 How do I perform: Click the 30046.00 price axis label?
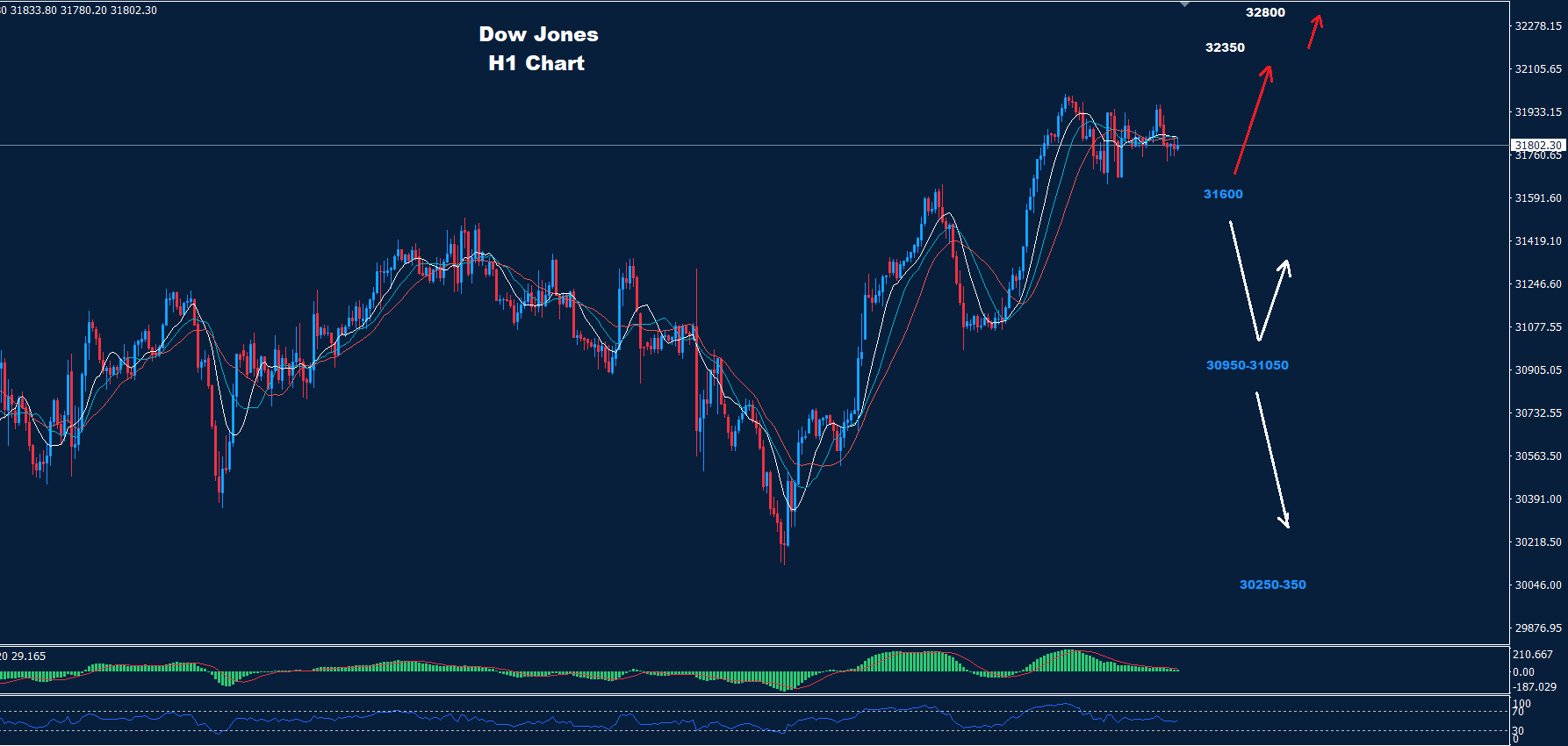[x=1537, y=585]
